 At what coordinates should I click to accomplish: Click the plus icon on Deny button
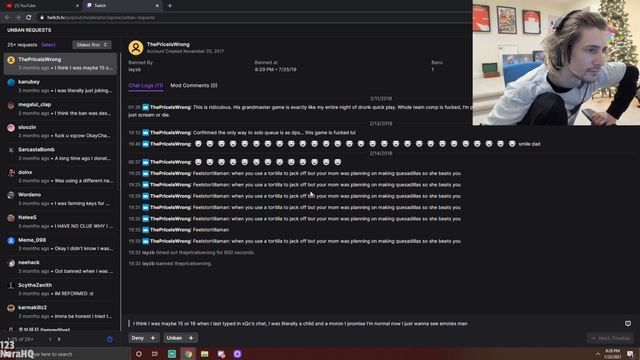tap(153, 338)
